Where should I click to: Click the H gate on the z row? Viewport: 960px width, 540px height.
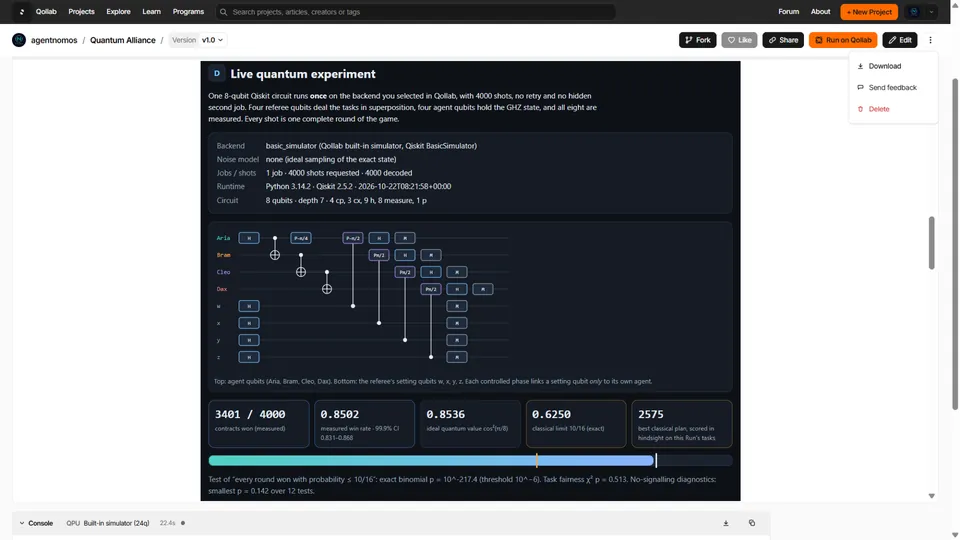249,357
